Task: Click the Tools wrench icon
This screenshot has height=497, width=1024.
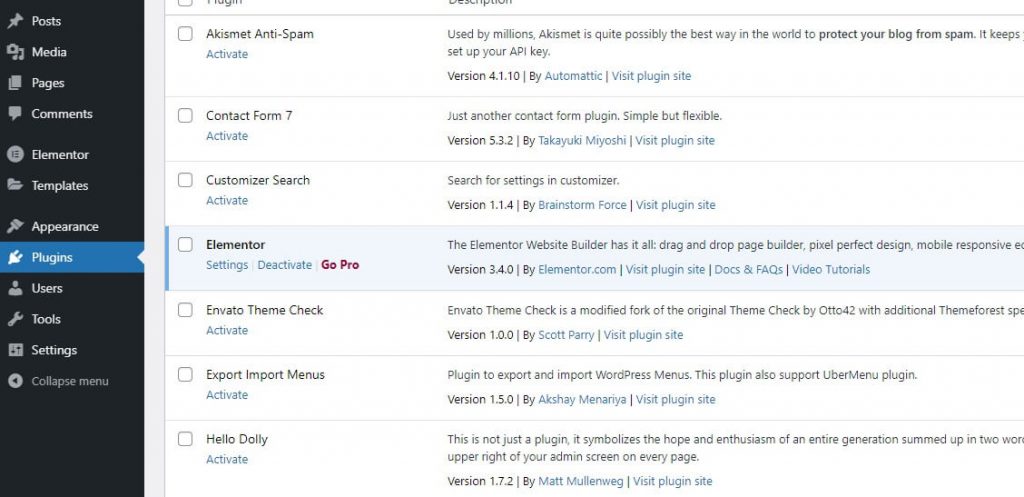Action: 15,319
